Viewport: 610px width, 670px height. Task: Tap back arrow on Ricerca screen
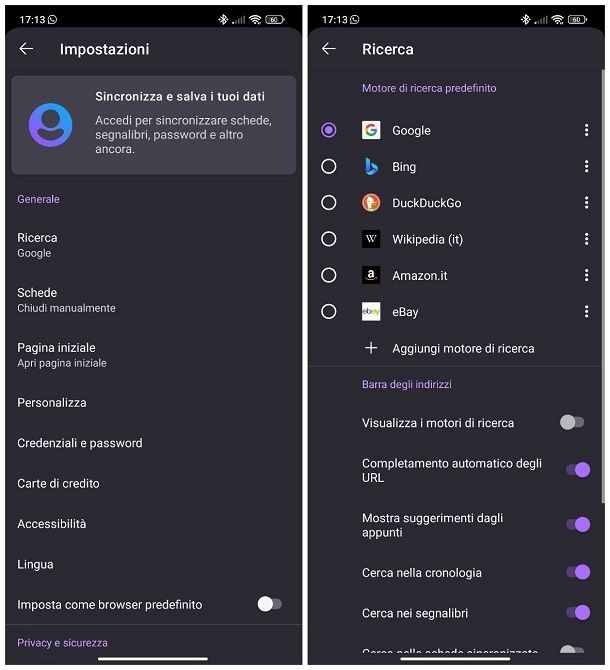[328, 49]
